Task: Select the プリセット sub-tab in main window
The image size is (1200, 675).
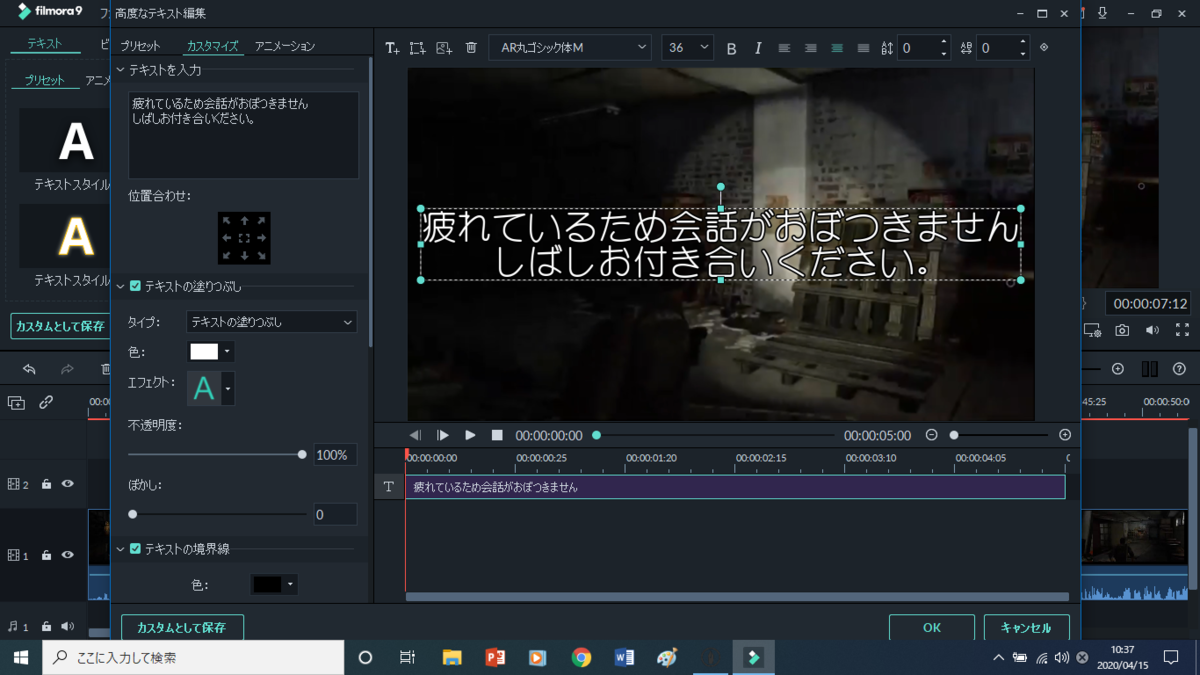Action: tap(44, 80)
